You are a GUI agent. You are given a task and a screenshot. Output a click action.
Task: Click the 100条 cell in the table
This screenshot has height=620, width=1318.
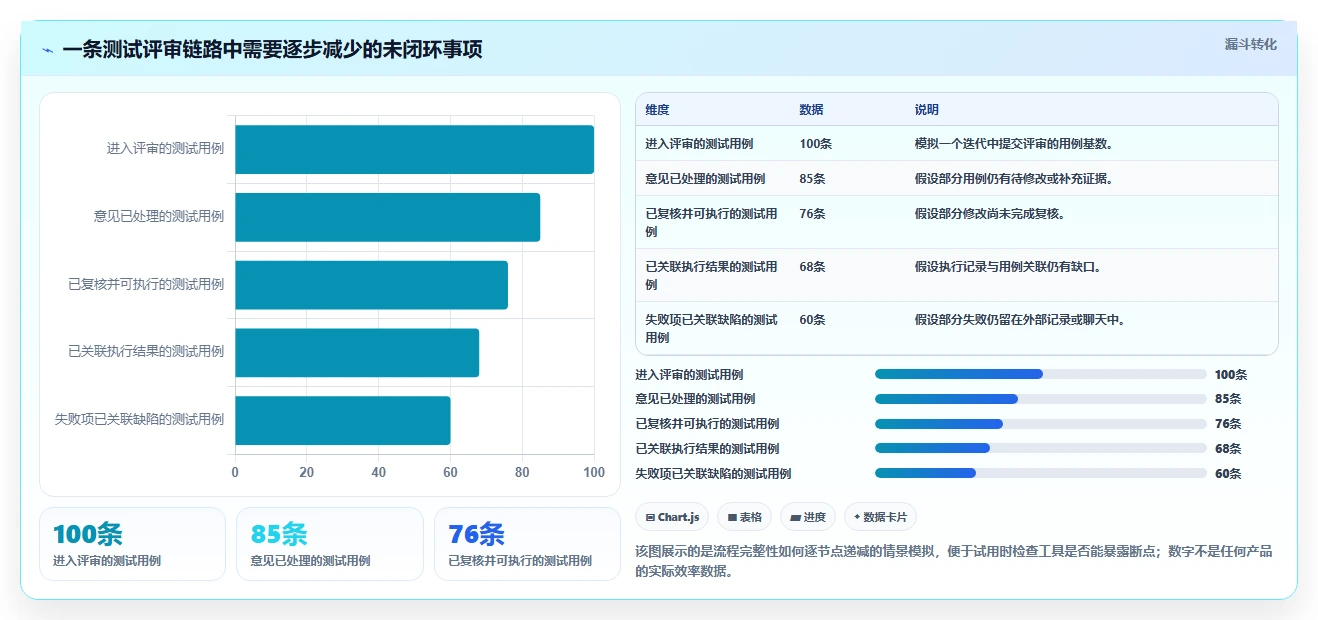[x=815, y=144]
